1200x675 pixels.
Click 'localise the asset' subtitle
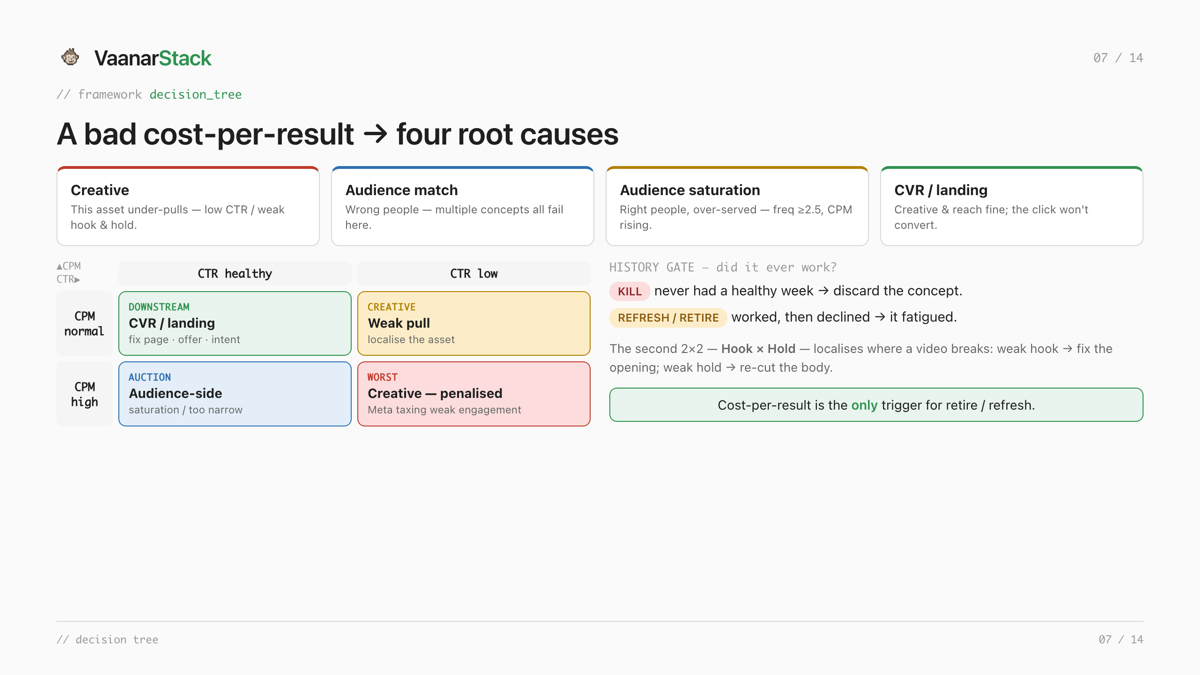click(x=411, y=340)
